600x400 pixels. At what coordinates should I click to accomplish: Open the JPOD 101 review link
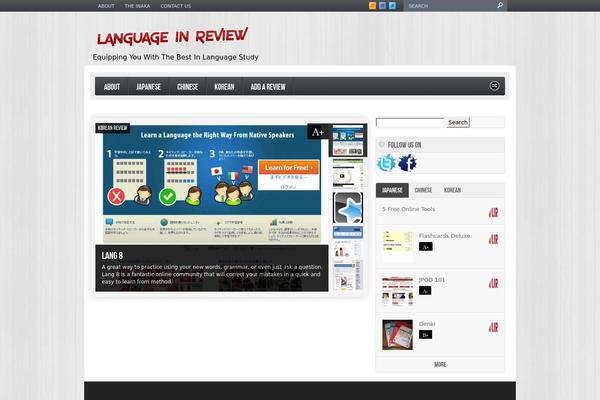point(432,280)
